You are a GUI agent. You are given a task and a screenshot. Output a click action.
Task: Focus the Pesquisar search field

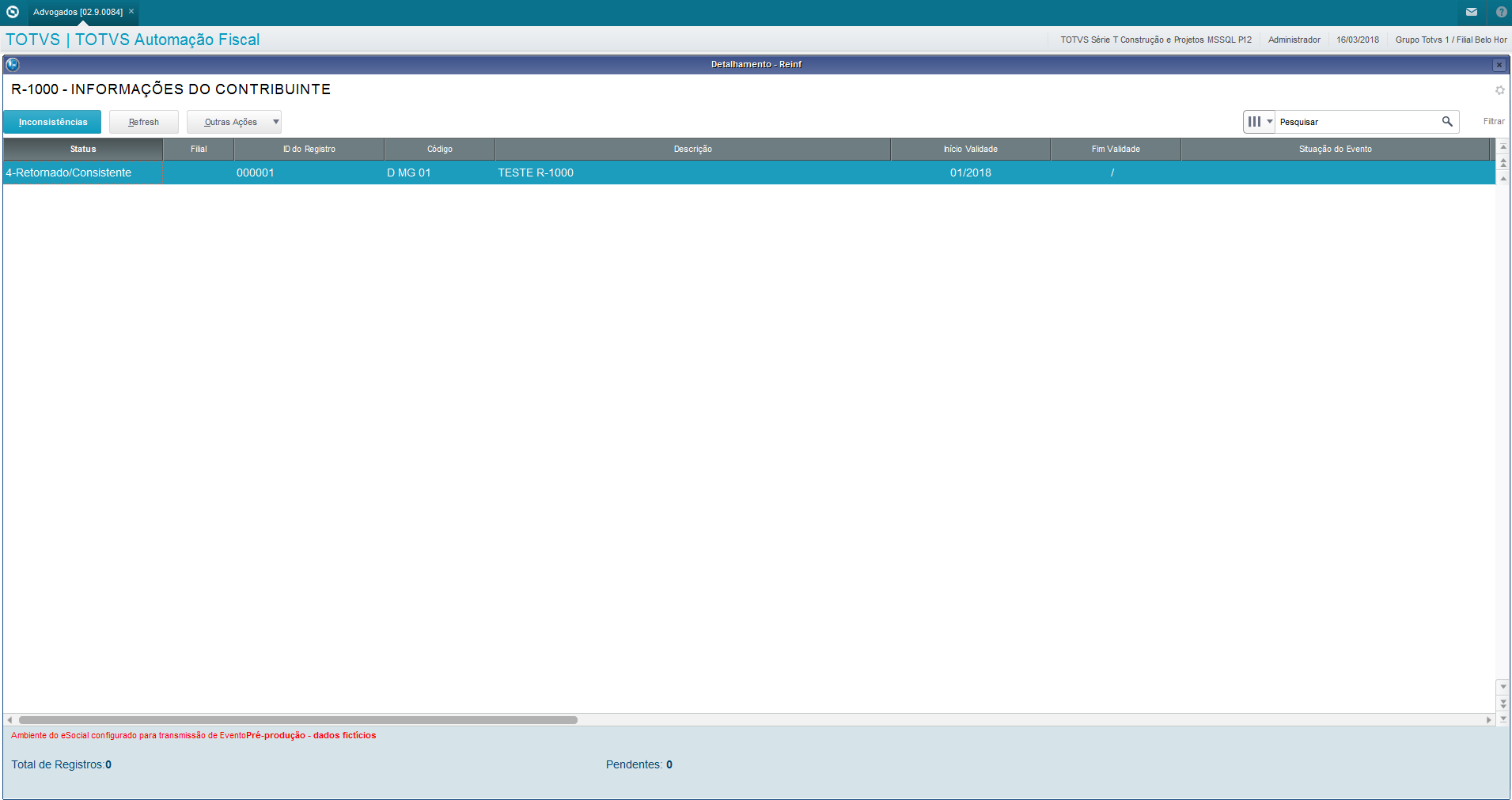pos(1359,122)
